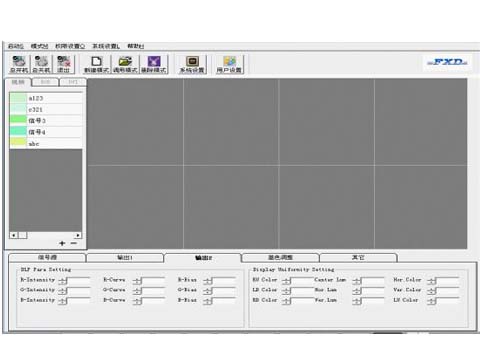Click the B-Bias spinner arrows

[x=208, y=301]
